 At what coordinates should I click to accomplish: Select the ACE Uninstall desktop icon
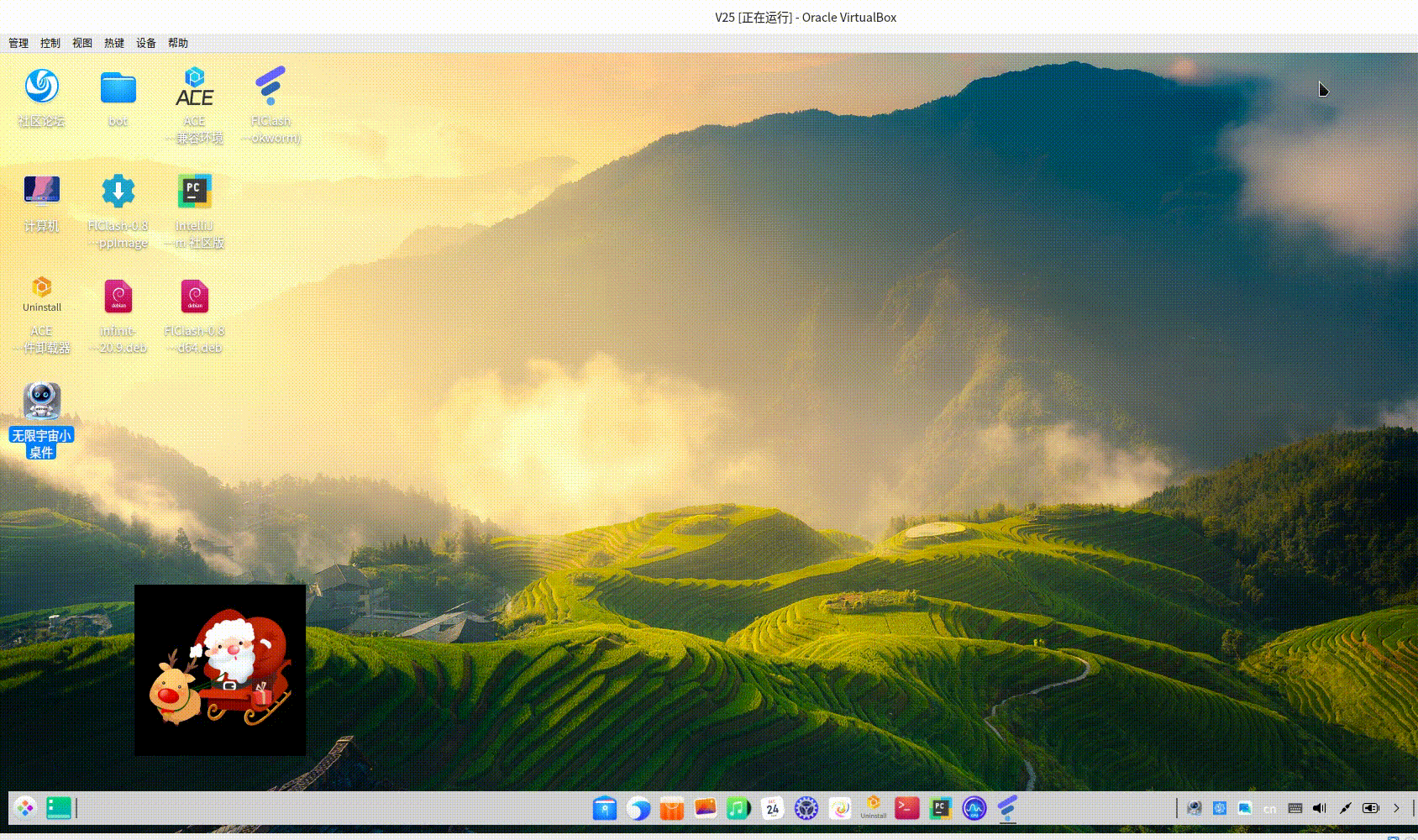[41, 295]
